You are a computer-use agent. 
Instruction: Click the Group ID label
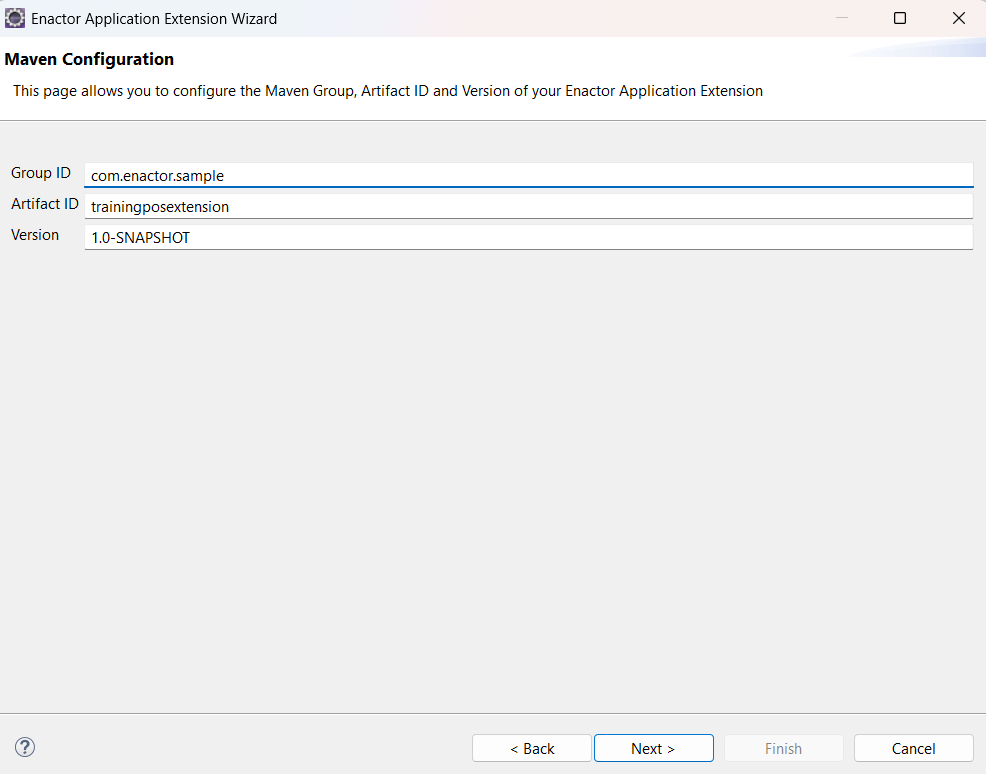coord(40,173)
